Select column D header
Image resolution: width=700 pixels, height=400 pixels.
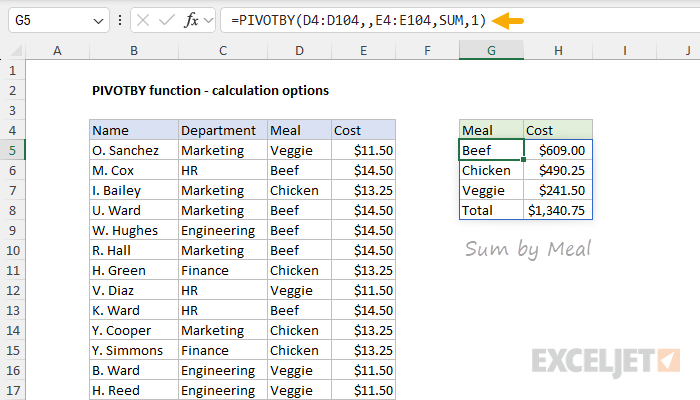(299, 50)
